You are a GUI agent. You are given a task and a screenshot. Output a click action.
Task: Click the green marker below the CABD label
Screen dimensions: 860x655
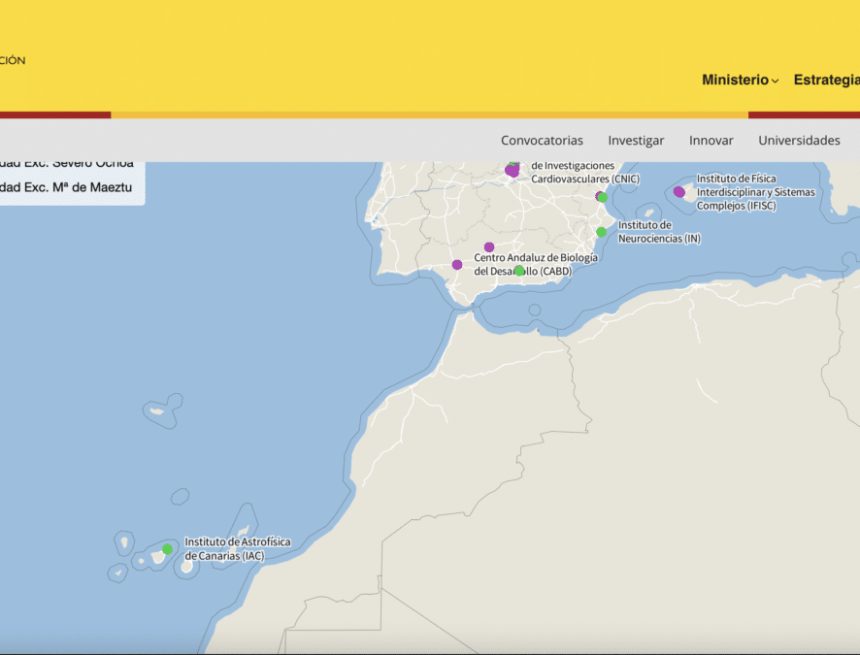[519, 269]
